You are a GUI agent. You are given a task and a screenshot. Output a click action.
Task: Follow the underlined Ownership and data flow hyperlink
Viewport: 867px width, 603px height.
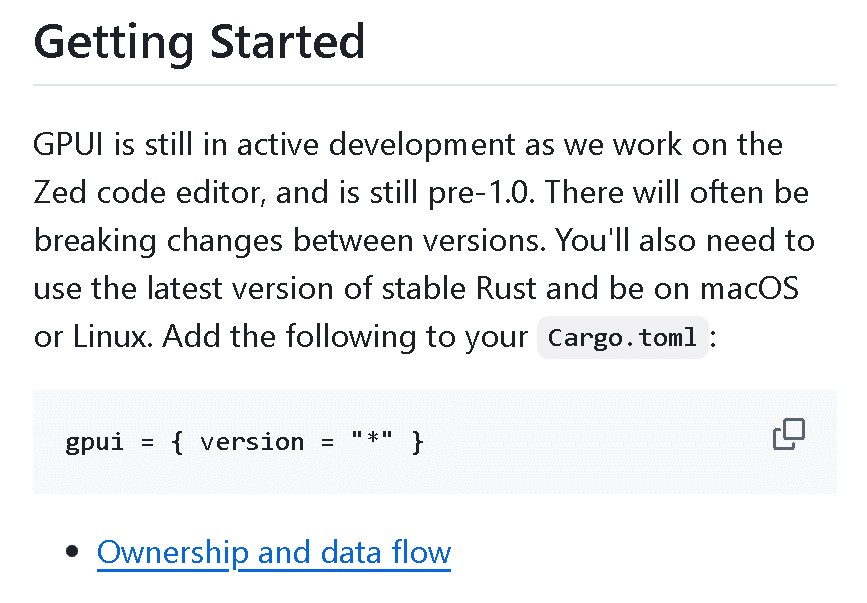[x=273, y=551]
